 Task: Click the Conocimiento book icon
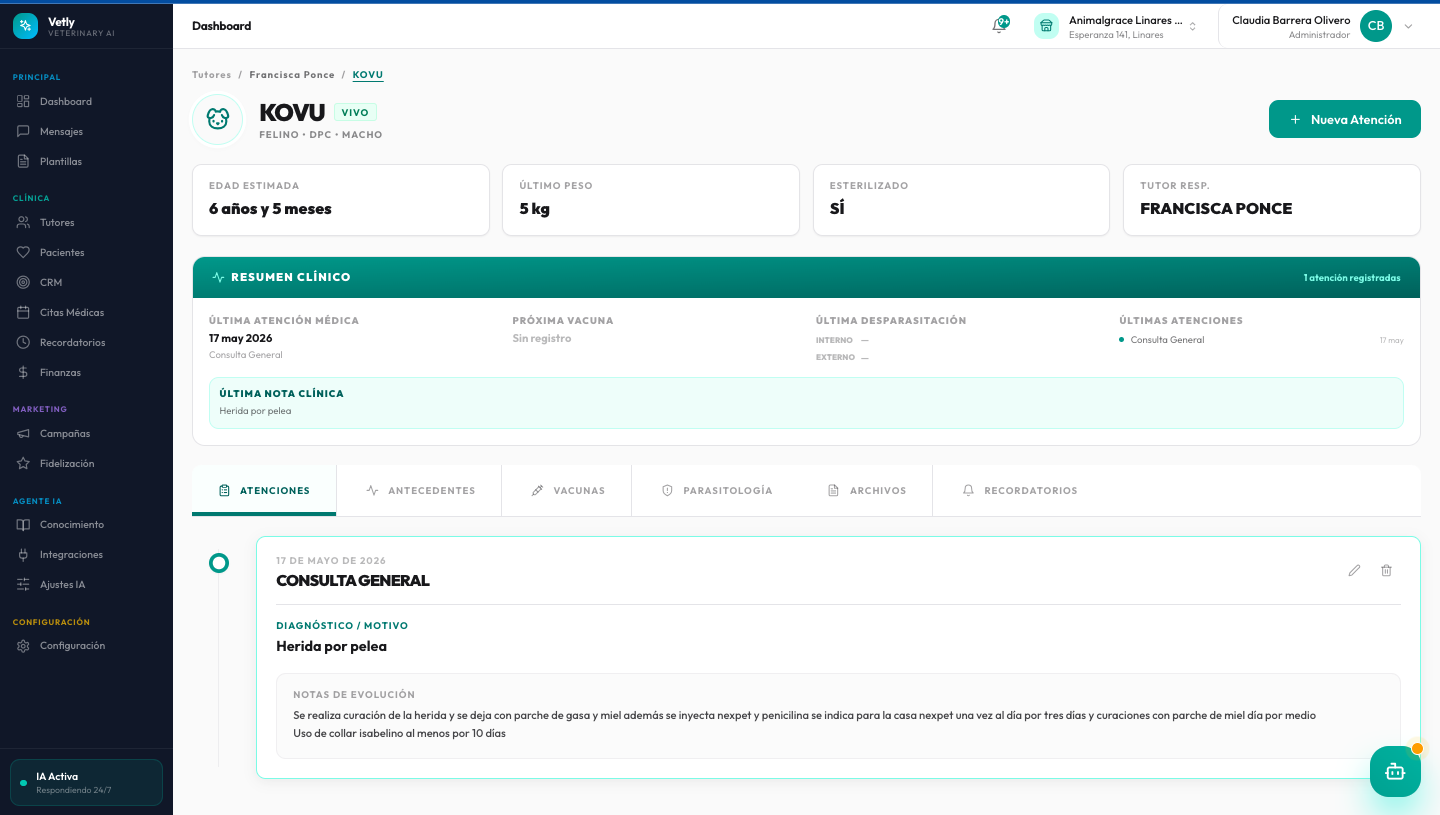[x=23, y=524]
